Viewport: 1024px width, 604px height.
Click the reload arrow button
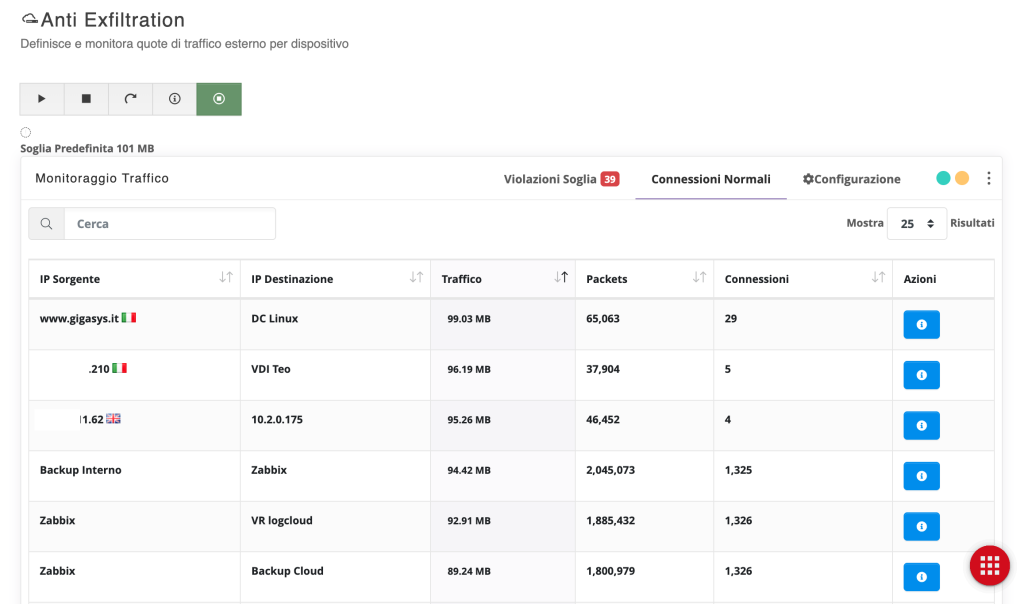130,99
